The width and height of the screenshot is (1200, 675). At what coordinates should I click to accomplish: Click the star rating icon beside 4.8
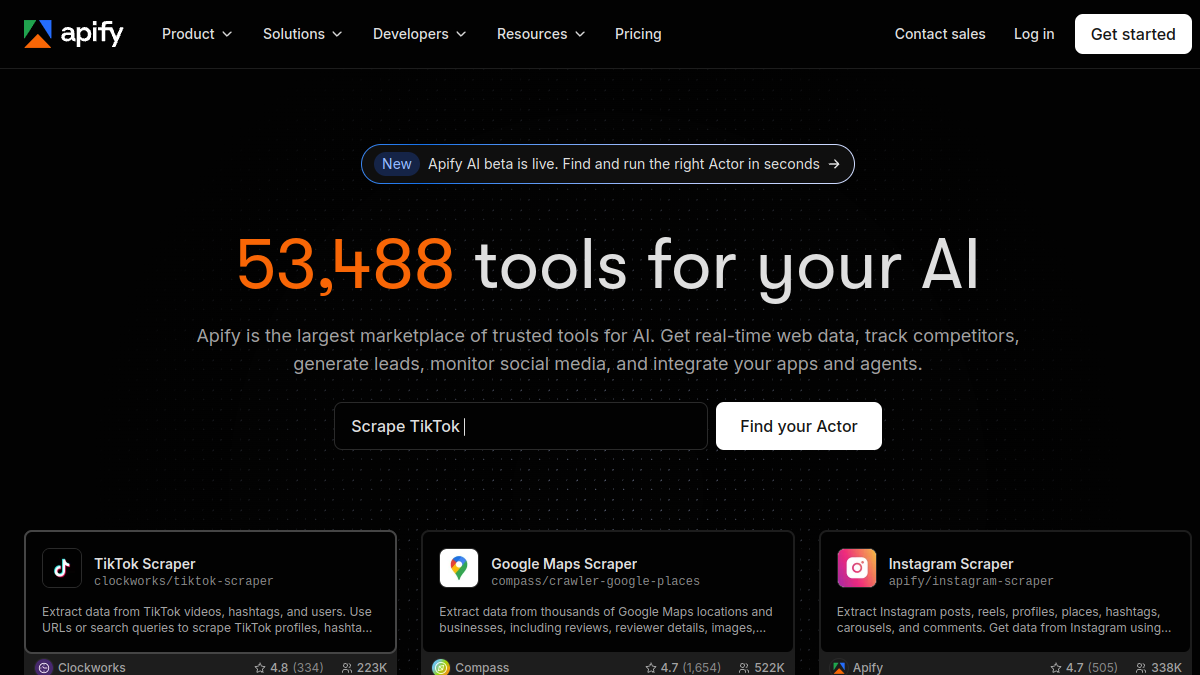260,667
